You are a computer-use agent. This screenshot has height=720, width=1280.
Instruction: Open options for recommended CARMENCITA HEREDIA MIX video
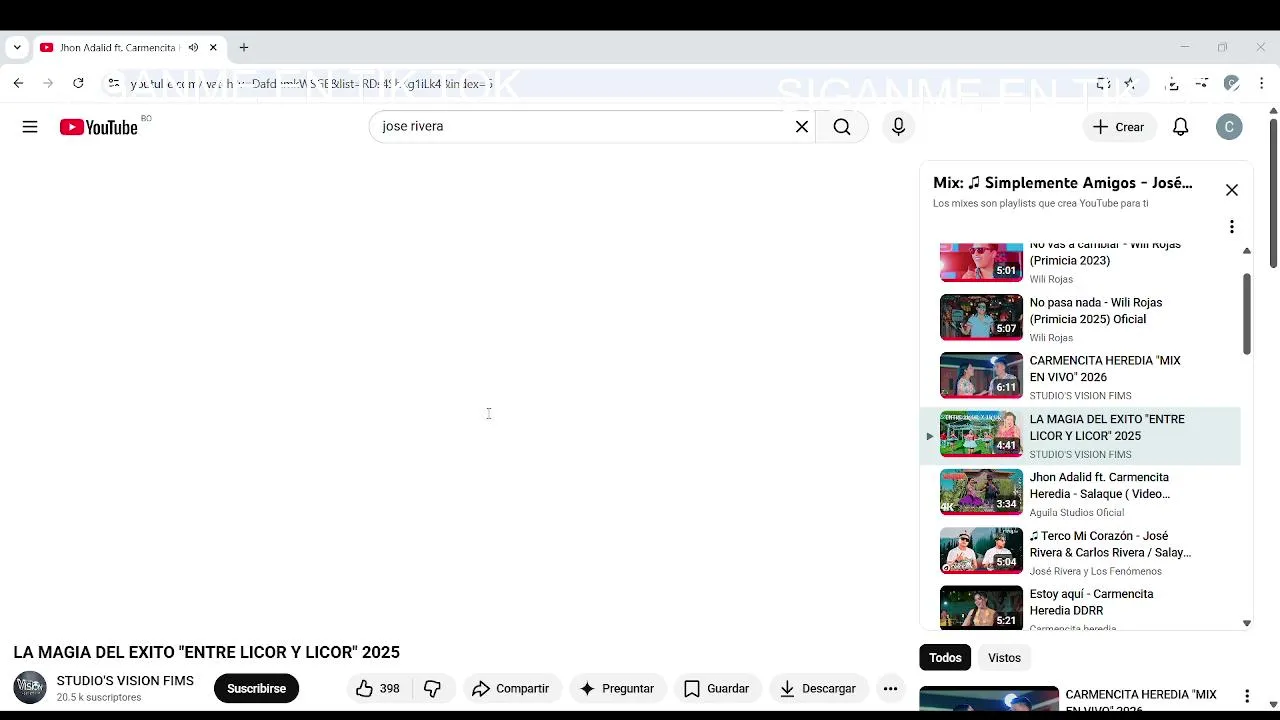click(1247, 696)
